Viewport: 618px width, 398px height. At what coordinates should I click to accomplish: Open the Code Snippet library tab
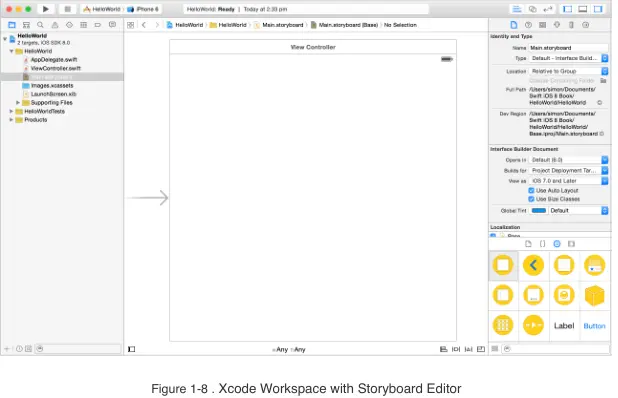coord(542,244)
